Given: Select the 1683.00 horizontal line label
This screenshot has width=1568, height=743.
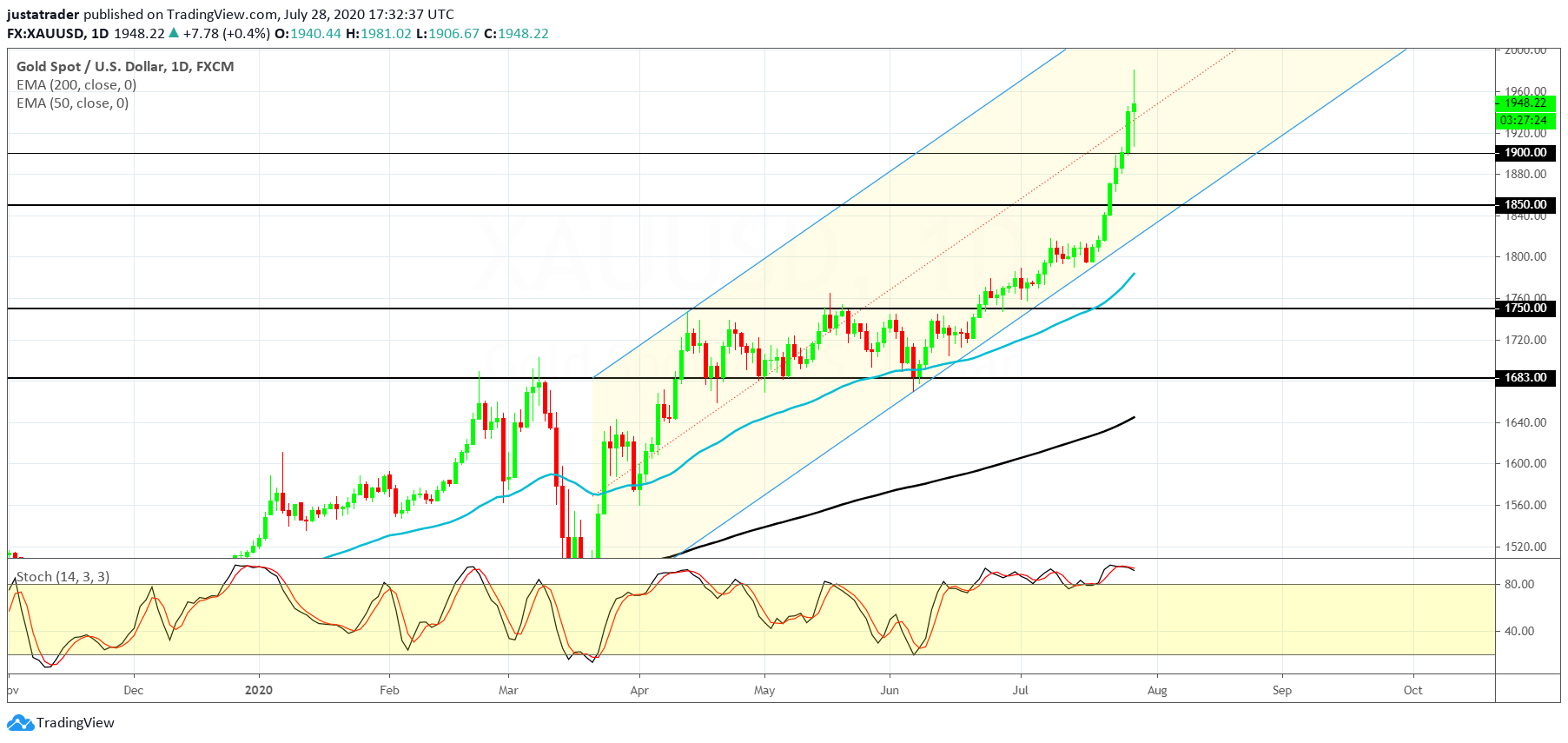Looking at the screenshot, I should [x=1525, y=378].
